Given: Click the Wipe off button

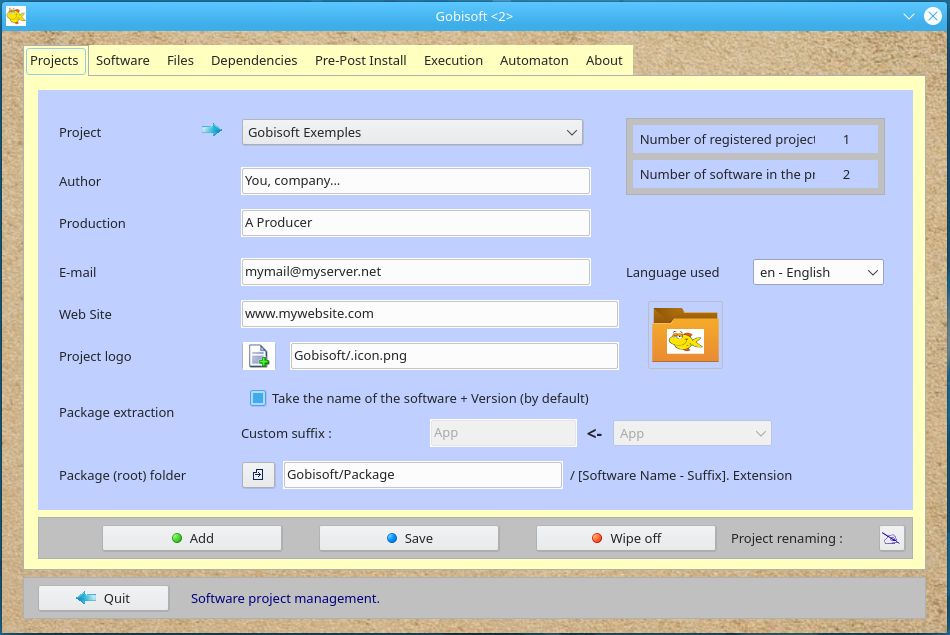Looking at the screenshot, I should (625, 537).
